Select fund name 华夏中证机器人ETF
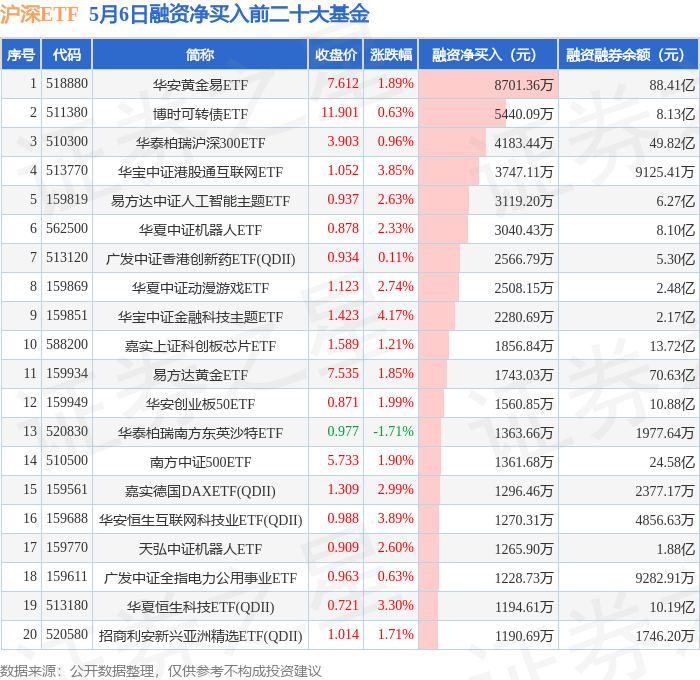700x680 pixels. click(x=200, y=230)
